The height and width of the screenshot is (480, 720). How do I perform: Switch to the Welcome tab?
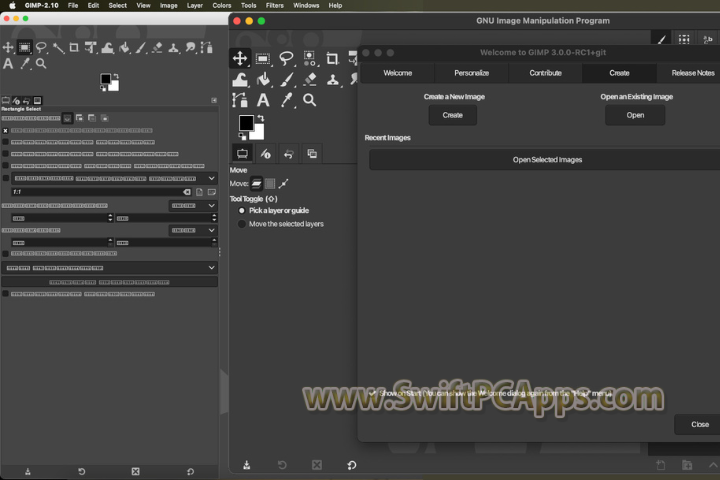point(398,73)
